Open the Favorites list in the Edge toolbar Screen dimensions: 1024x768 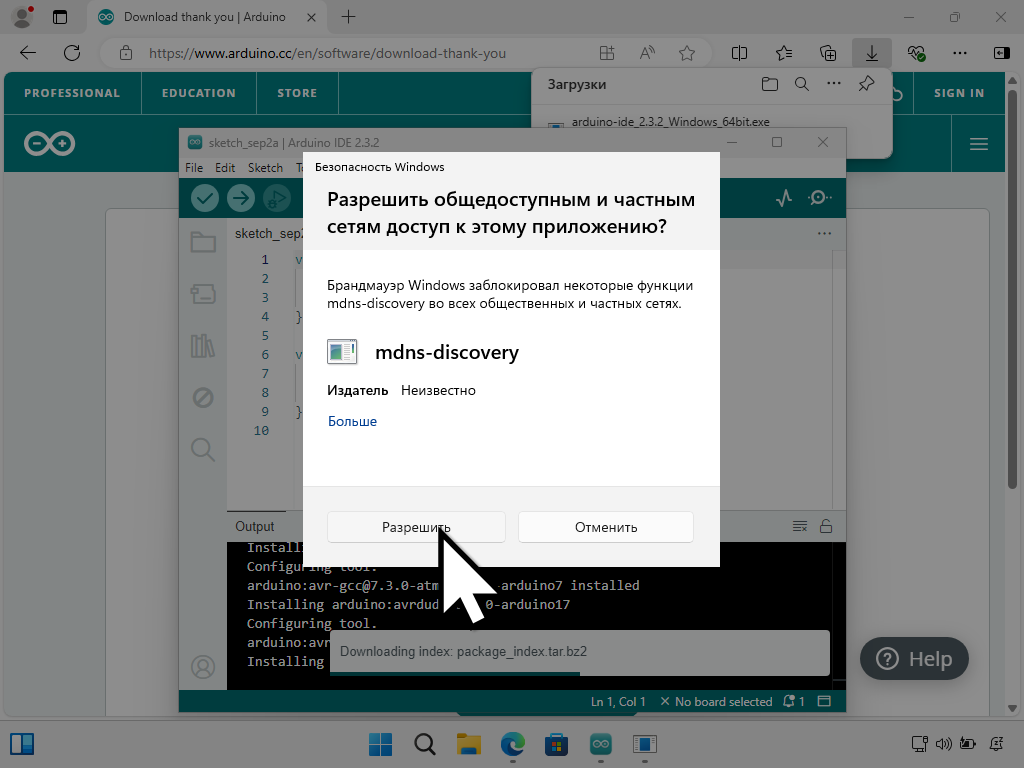pos(784,53)
